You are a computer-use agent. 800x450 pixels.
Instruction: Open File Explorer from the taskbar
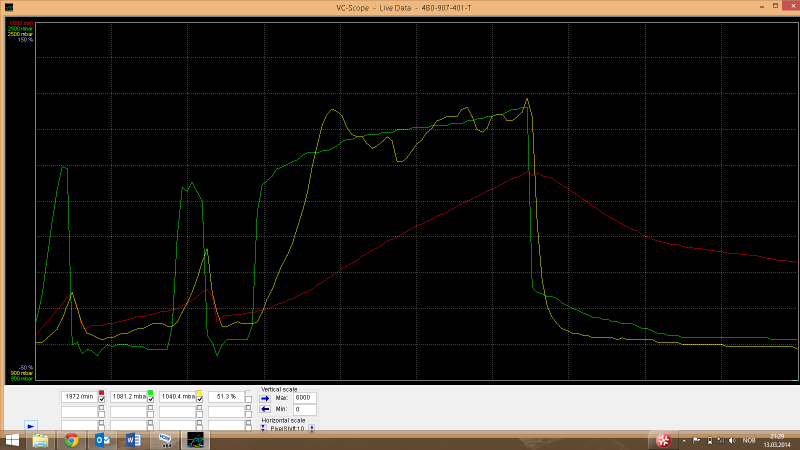pyautogui.click(x=42, y=440)
